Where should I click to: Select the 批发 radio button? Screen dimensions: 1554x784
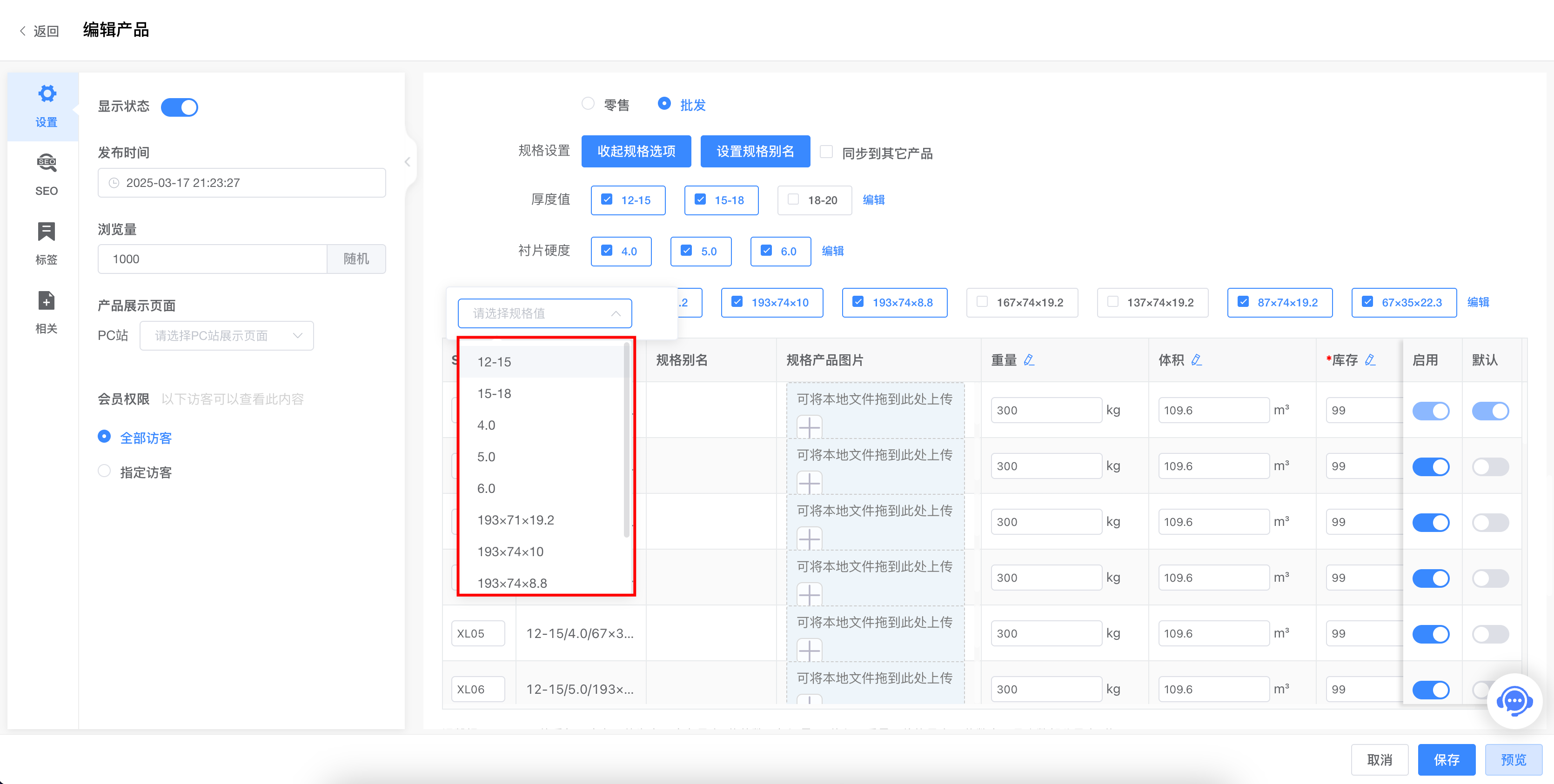coord(663,104)
